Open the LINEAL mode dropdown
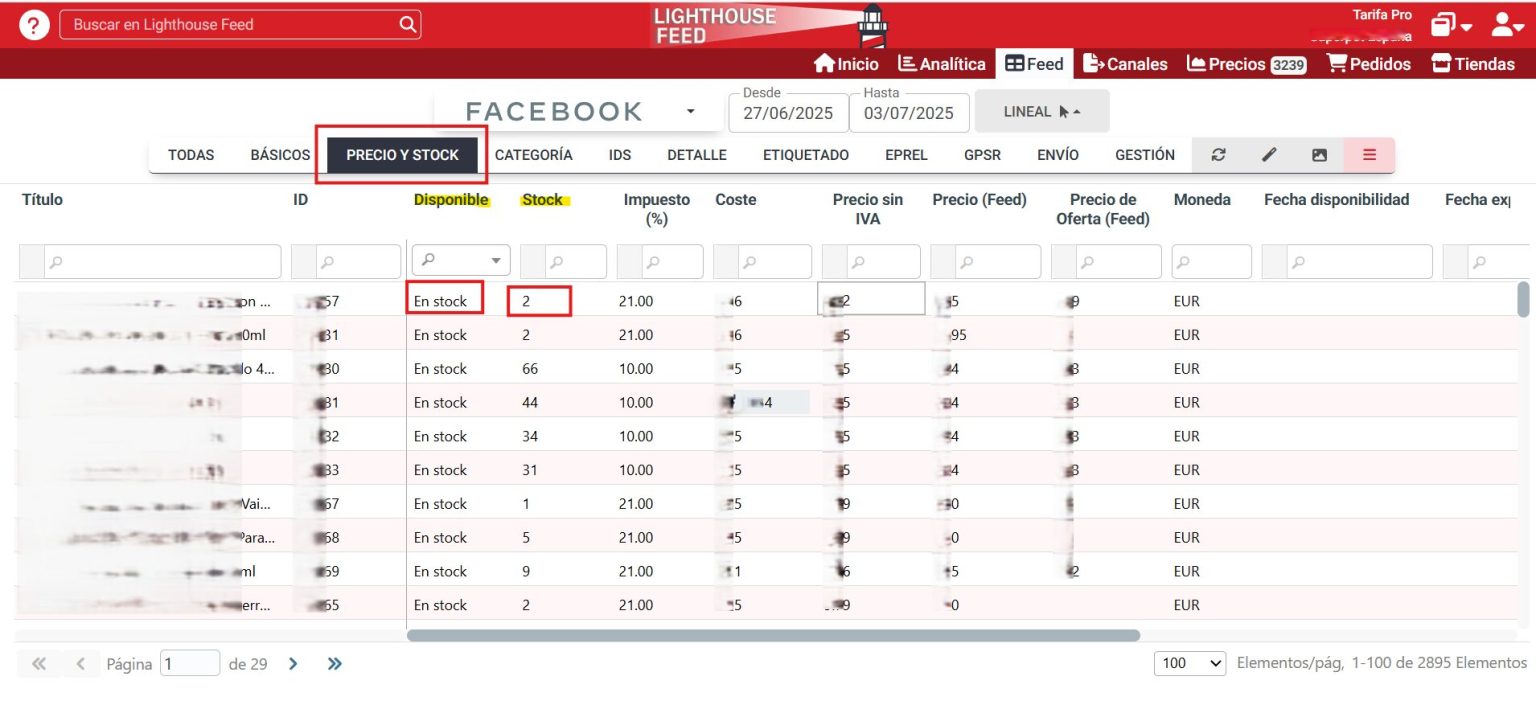Image resolution: width=1536 pixels, height=701 pixels. [x=1041, y=111]
